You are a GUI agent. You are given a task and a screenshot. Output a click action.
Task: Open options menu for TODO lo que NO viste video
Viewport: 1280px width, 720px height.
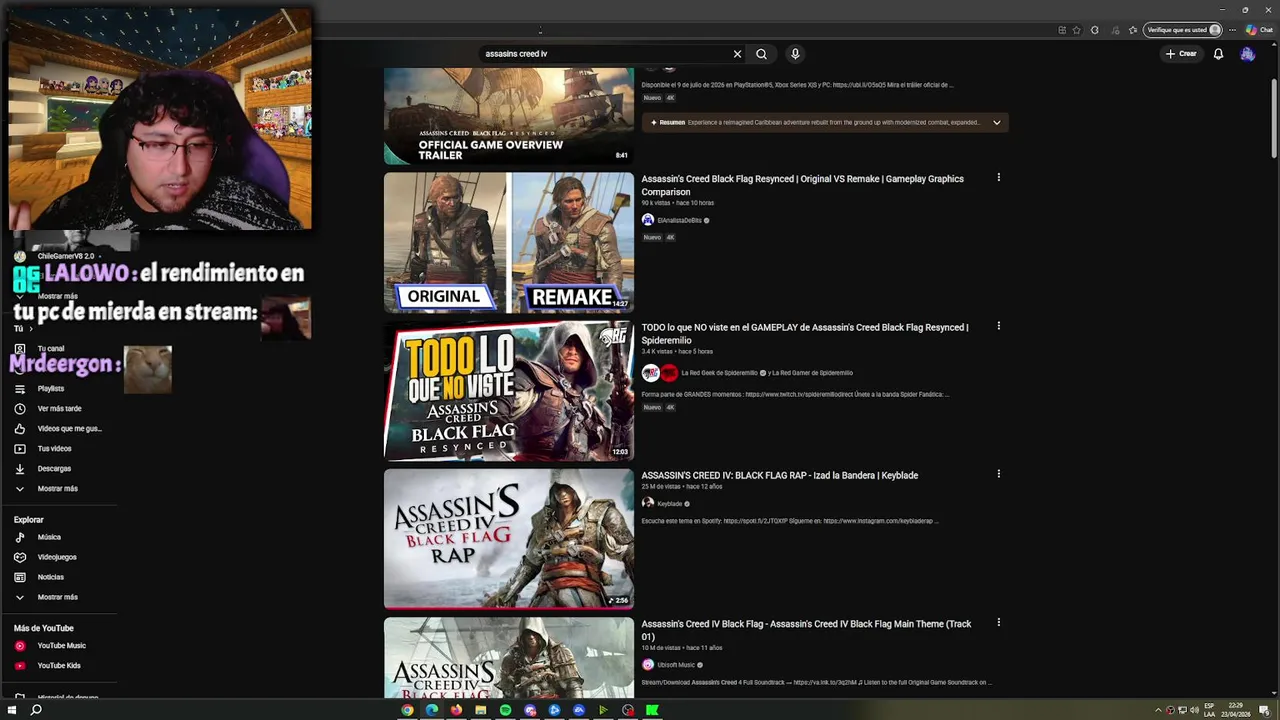pos(998,326)
